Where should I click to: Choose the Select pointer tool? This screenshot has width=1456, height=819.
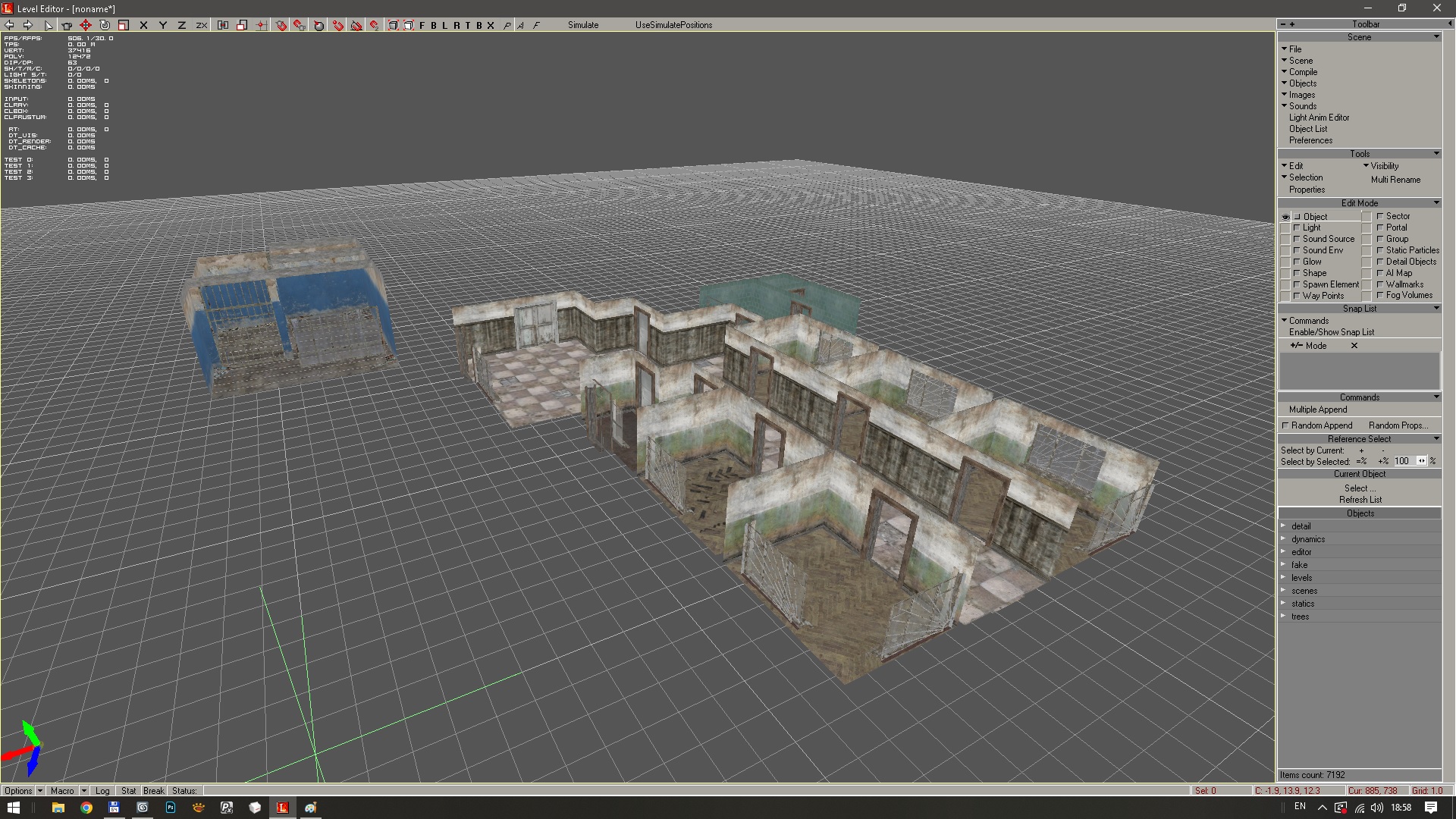(x=49, y=25)
